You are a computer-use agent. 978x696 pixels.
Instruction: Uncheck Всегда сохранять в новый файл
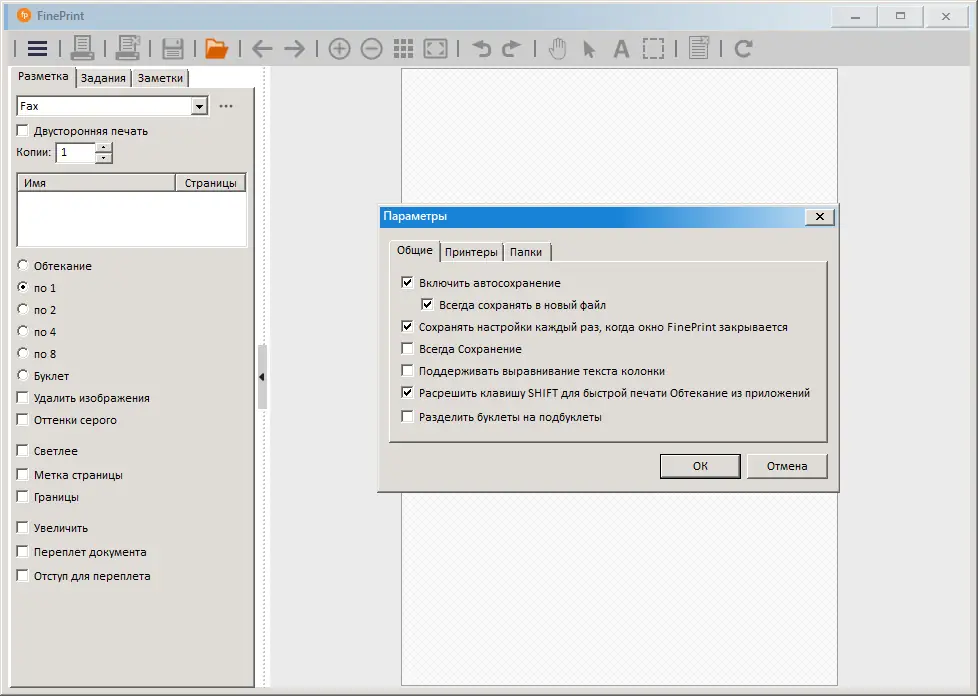click(427, 304)
